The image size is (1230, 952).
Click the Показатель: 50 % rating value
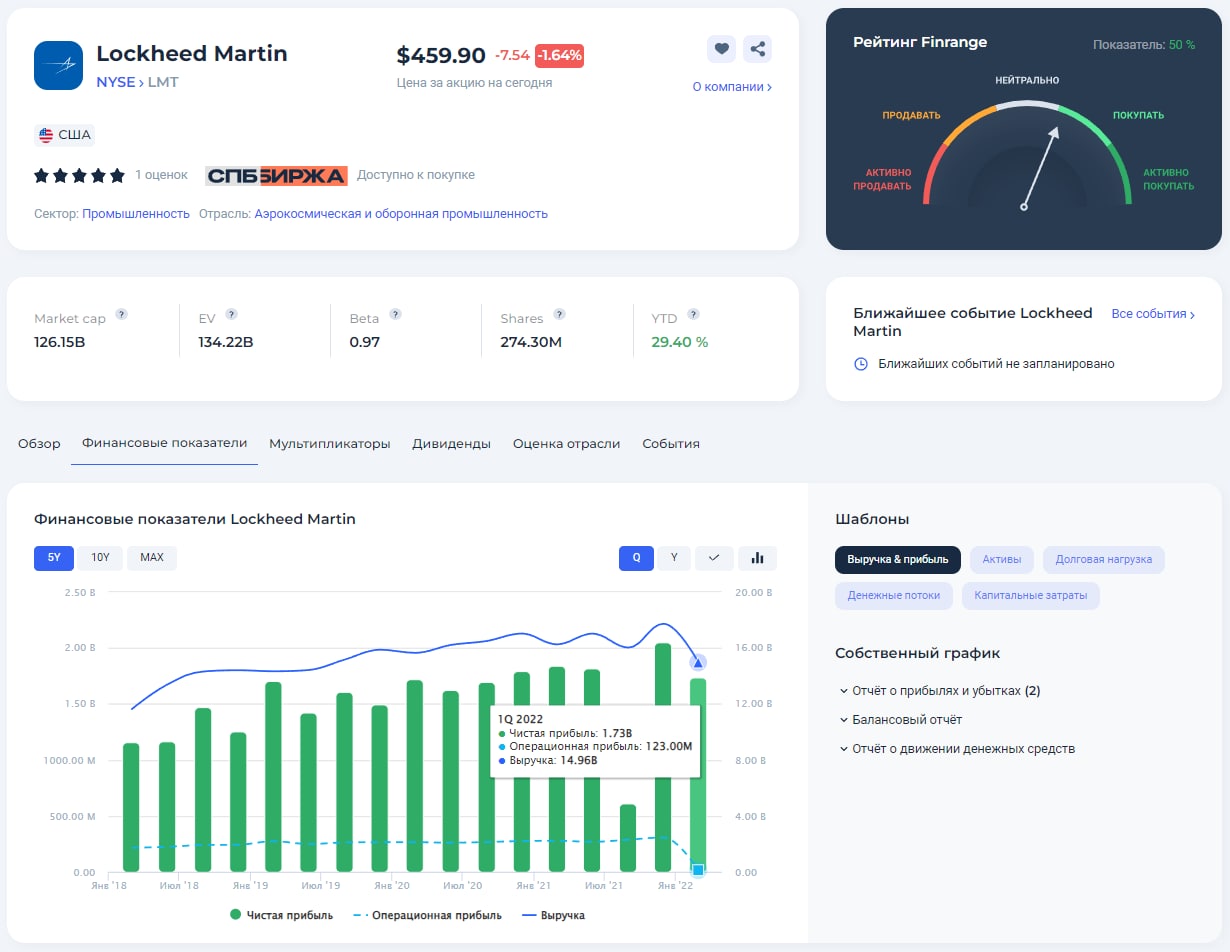pyautogui.click(x=1144, y=45)
